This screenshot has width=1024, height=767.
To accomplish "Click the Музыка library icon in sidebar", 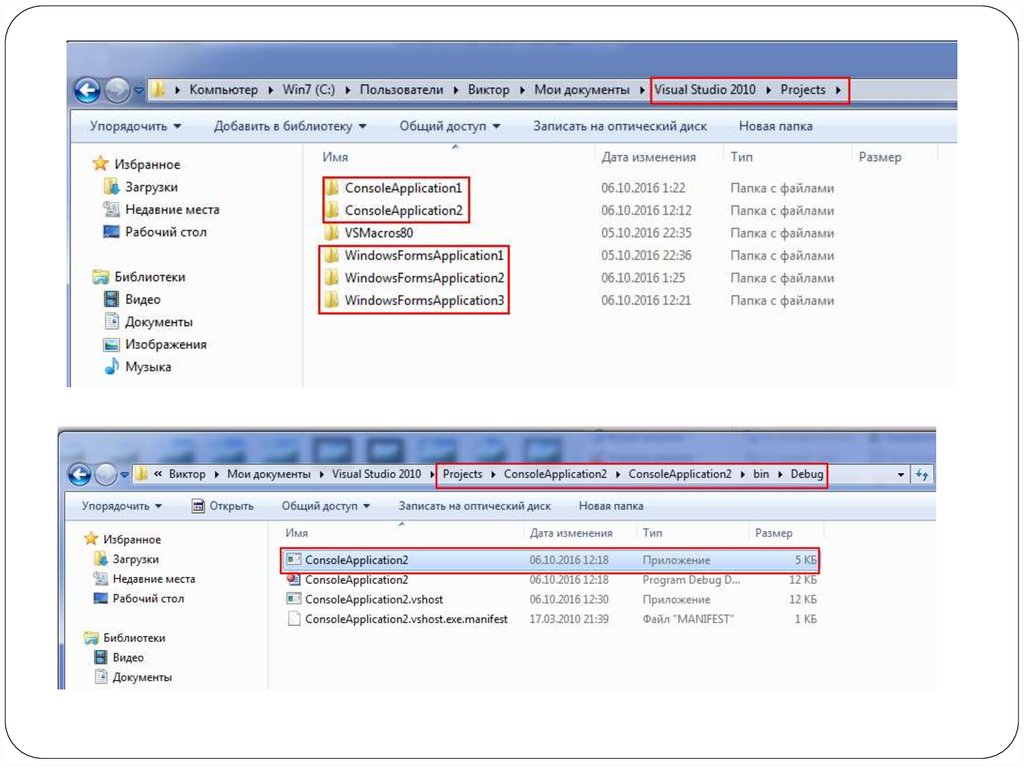I will (x=112, y=367).
